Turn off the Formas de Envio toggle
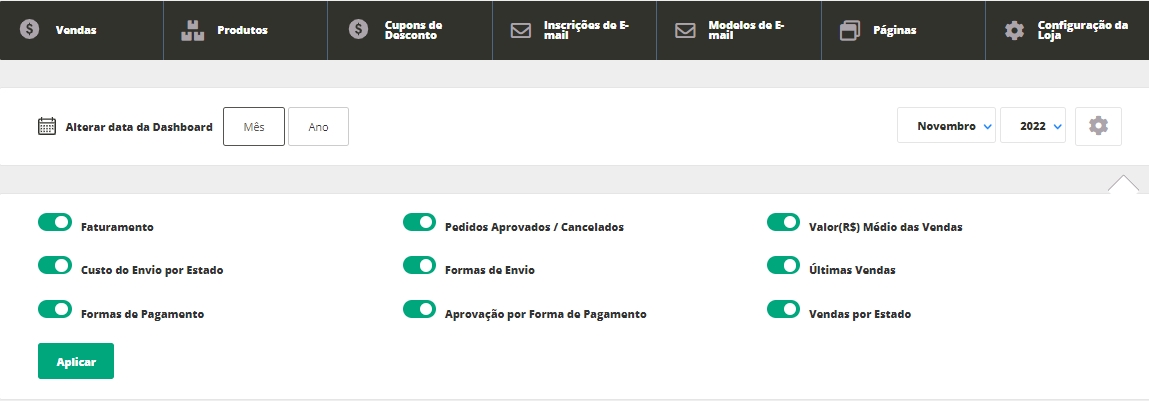 [420, 265]
